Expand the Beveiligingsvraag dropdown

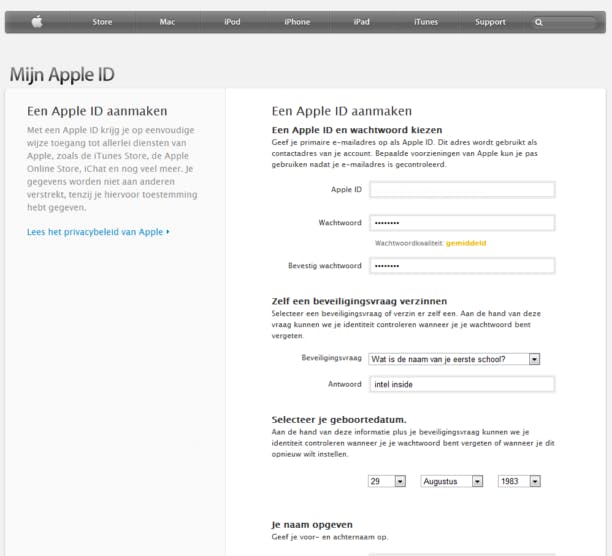454,359
